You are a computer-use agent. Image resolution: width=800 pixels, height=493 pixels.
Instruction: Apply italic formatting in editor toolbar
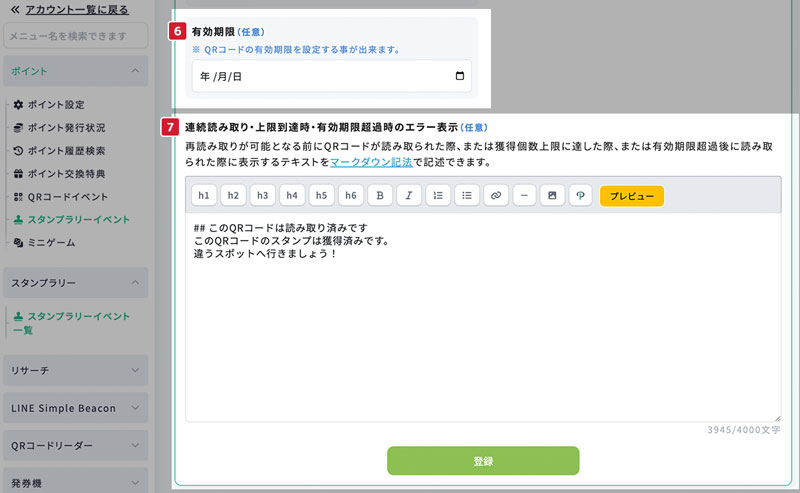(x=409, y=196)
